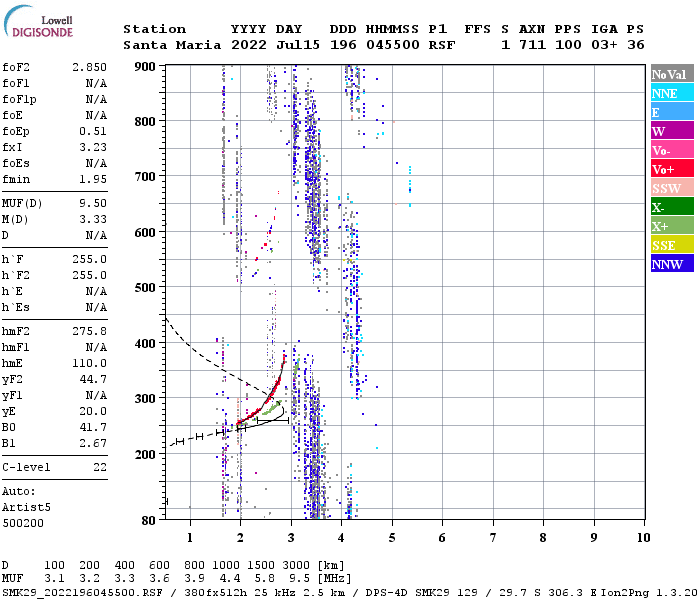Click the B0 value 41.7
Viewport: 700px width, 600px height.
(93, 428)
